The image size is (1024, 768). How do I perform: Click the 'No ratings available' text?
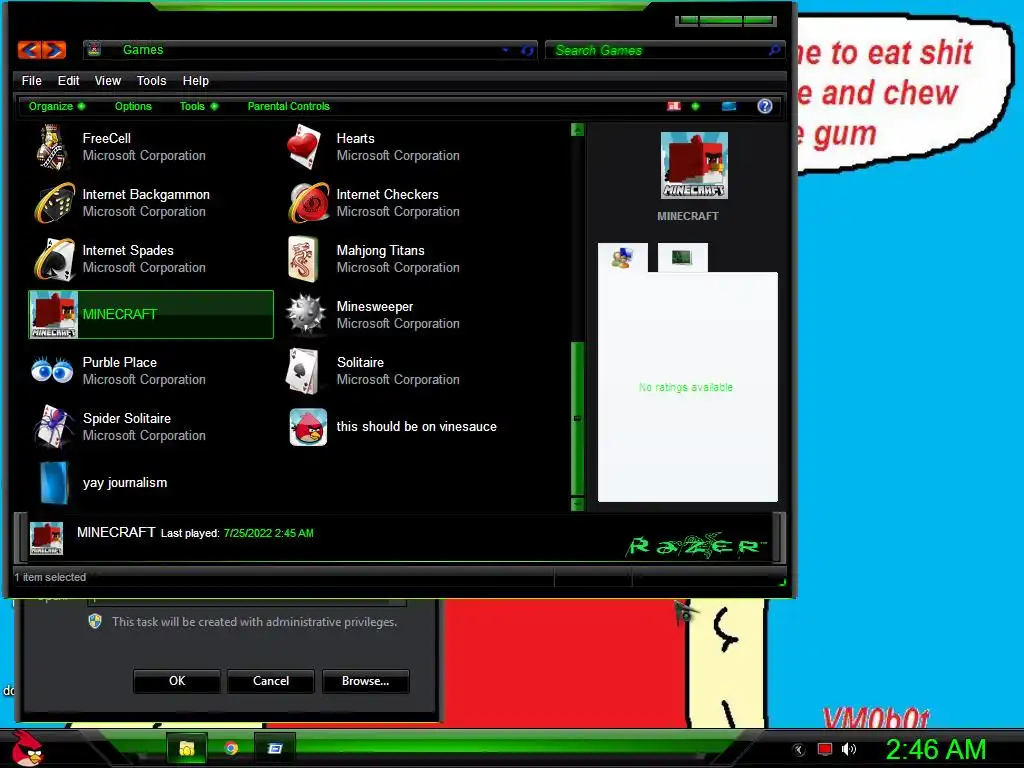coord(686,387)
